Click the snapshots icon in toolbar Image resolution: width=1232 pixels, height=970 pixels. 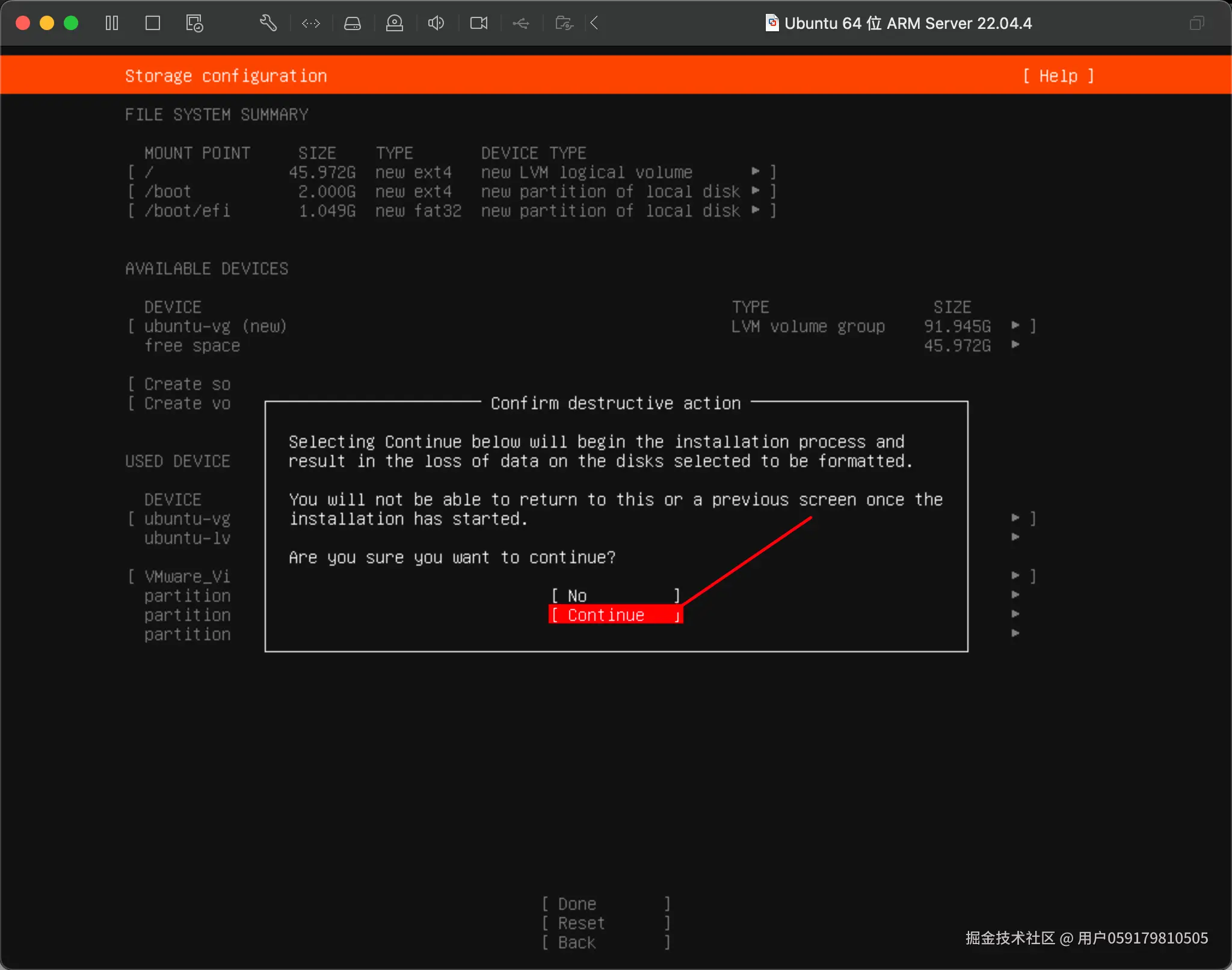click(x=194, y=23)
